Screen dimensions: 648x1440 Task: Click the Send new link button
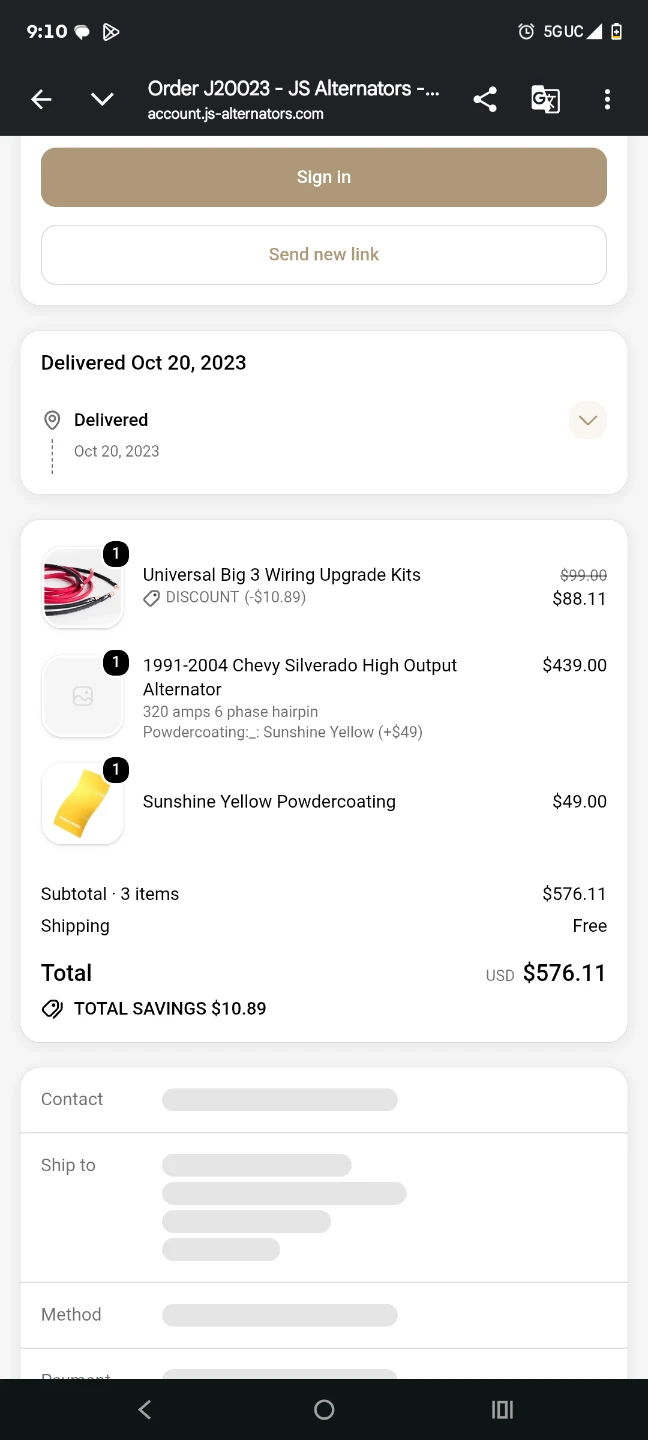324,254
